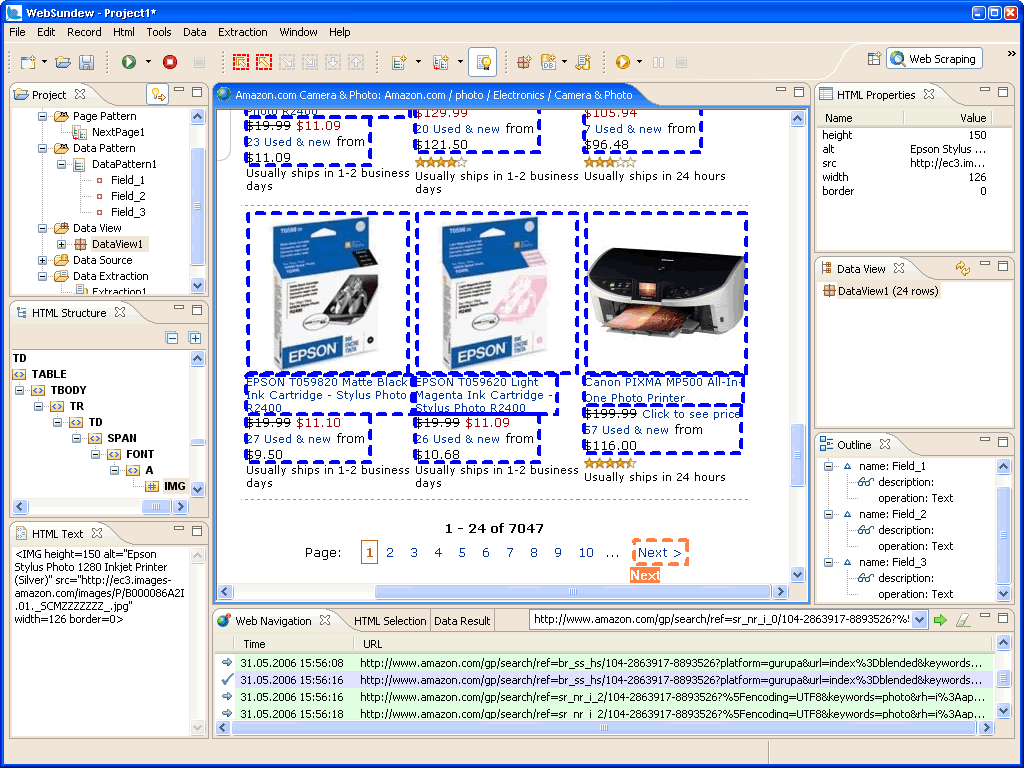Open the Record menu
Image resolution: width=1024 pixels, height=768 pixels.
click(84, 32)
